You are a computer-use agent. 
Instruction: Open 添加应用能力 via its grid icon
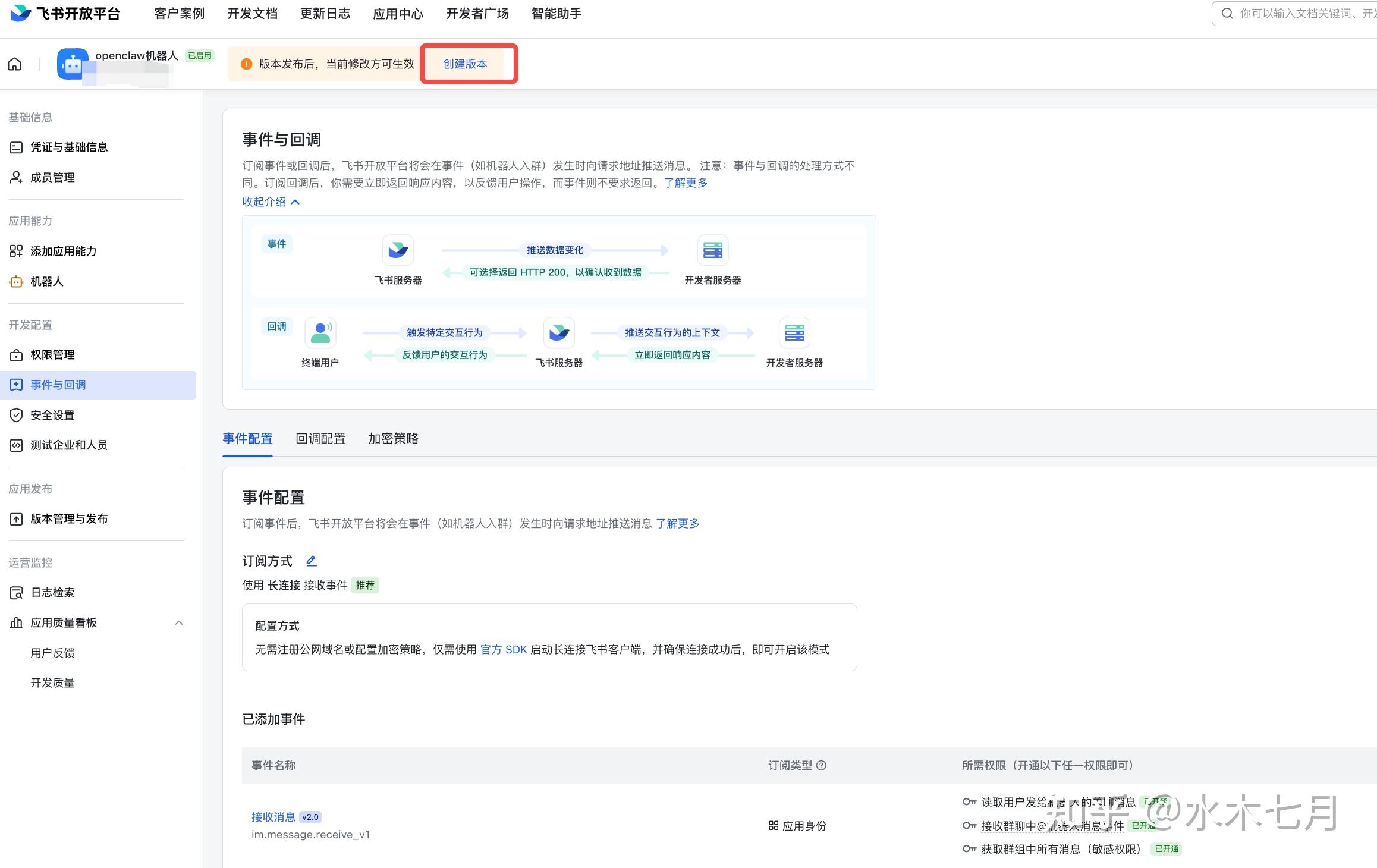(16, 251)
